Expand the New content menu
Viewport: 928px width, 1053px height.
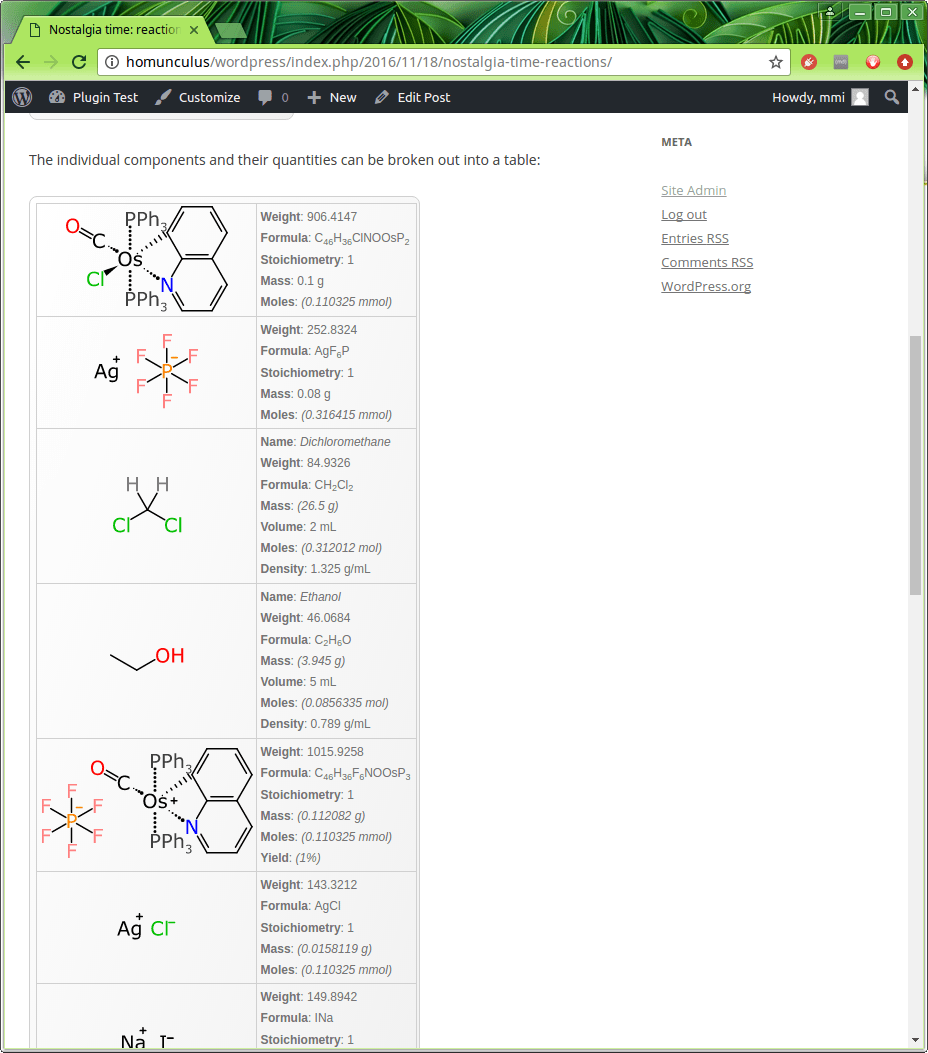point(332,97)
